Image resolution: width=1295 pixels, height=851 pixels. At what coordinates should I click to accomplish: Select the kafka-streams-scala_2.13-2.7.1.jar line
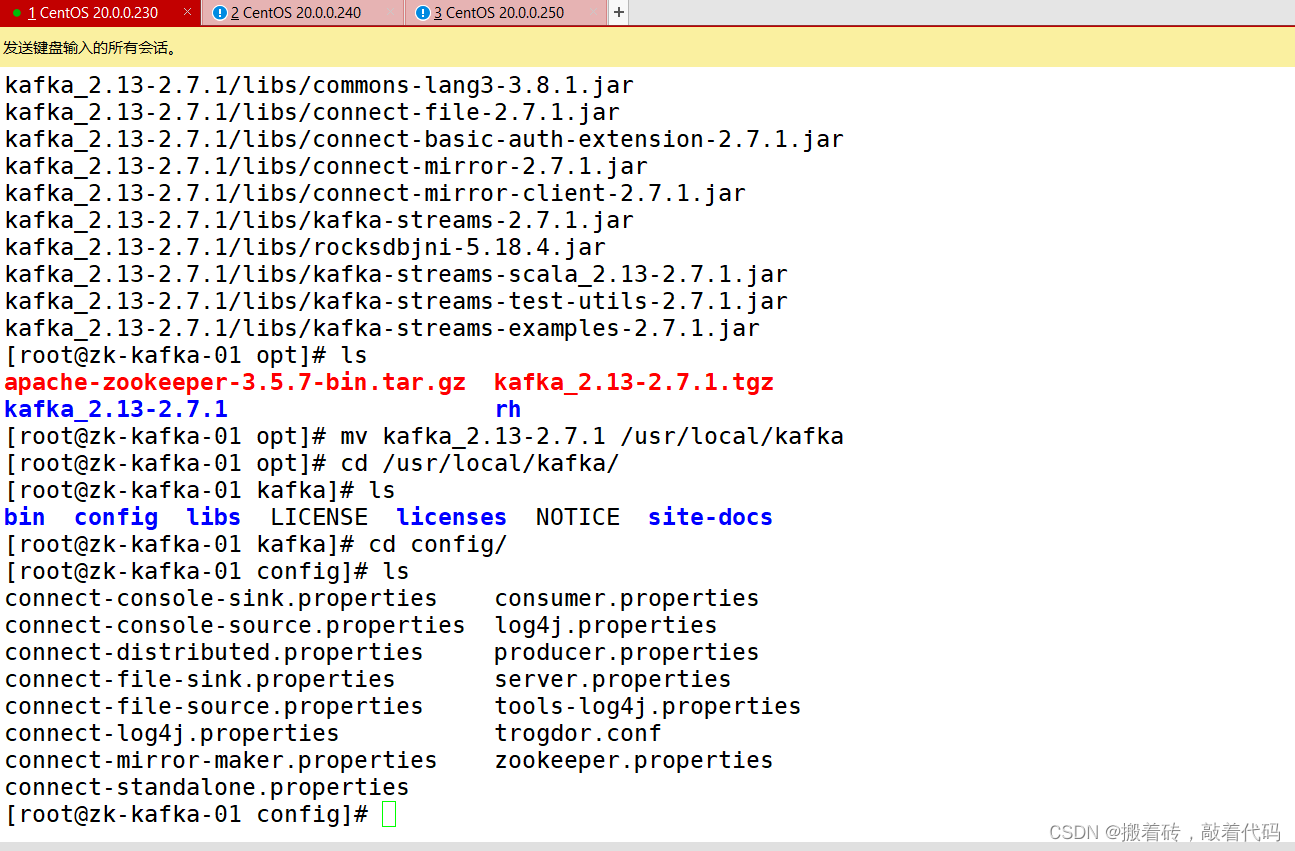pyautogui.click(x=396, y=275)
